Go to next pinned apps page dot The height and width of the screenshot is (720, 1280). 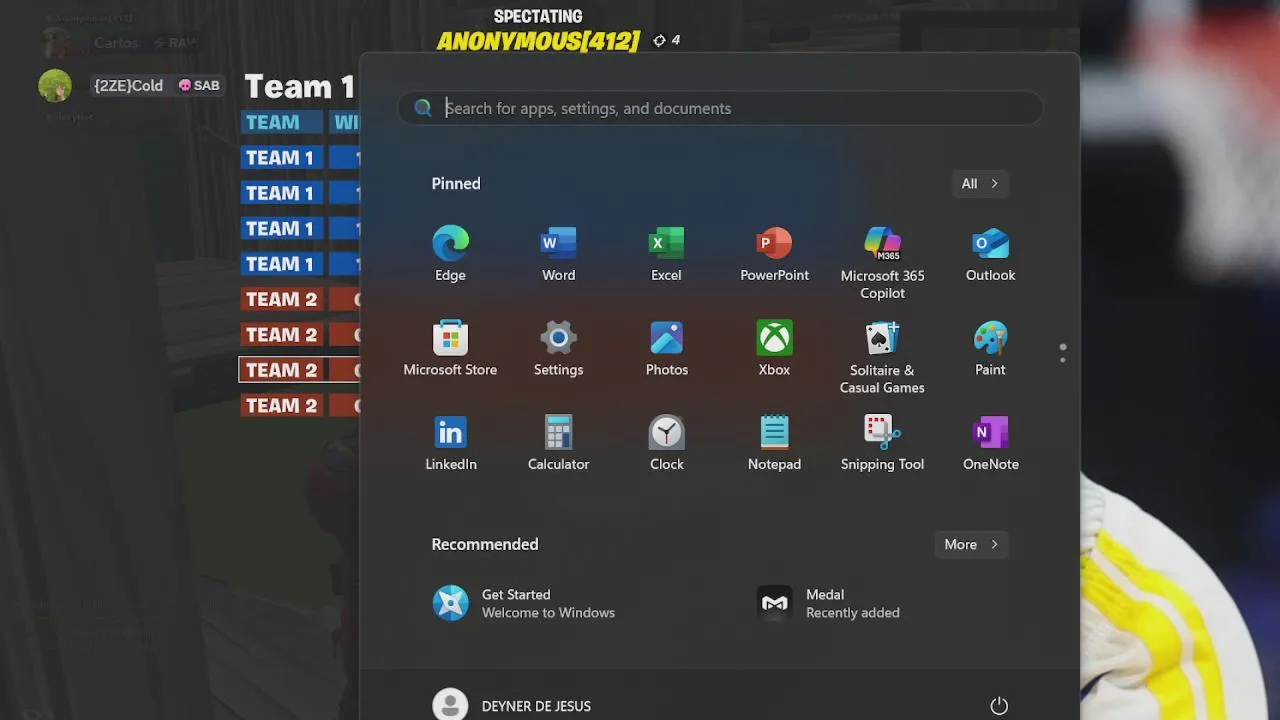pos(1063,359)
